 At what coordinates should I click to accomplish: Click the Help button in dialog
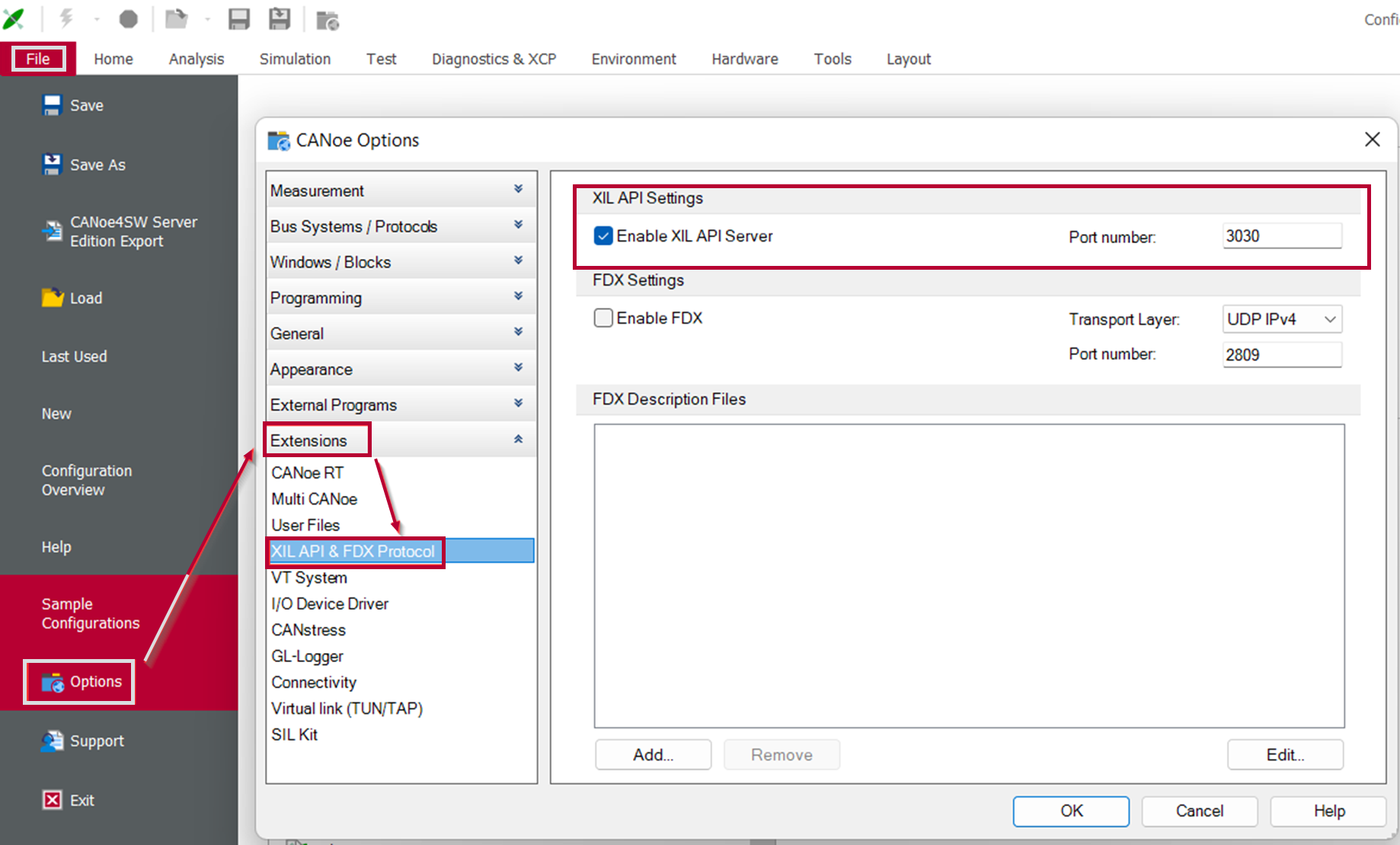click(1328, 811)
